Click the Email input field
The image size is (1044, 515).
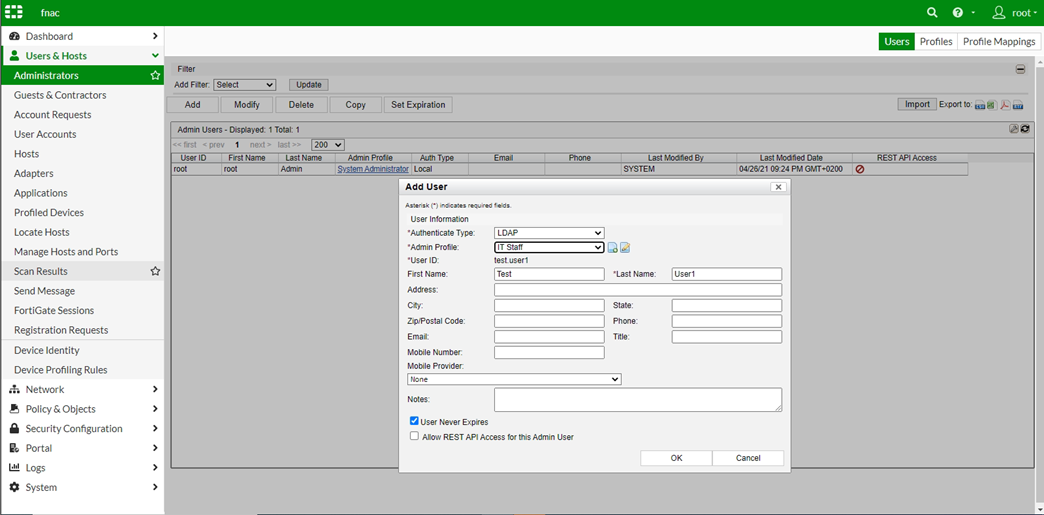tap(549, 337)
